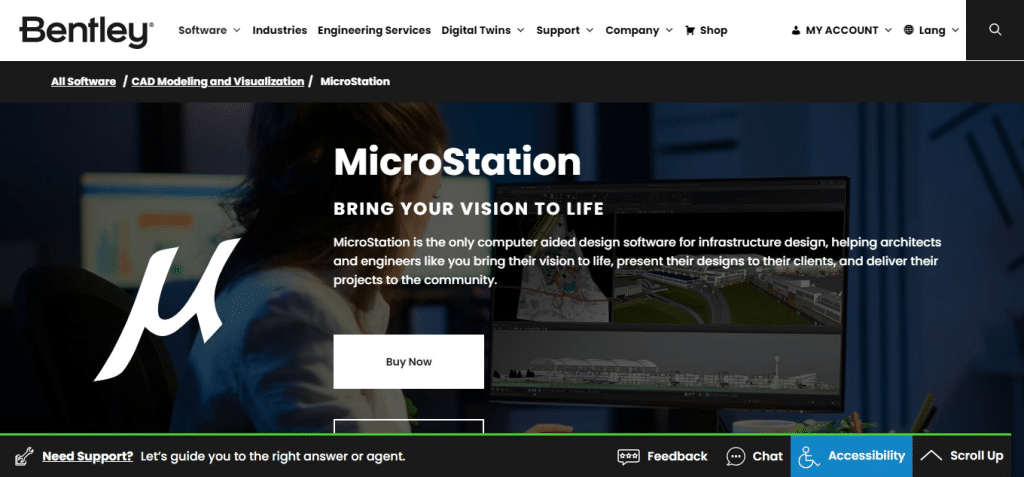Expand the Digital Twins chevron
This screenshot has width=1024, height=477.
tap(520, 30)
